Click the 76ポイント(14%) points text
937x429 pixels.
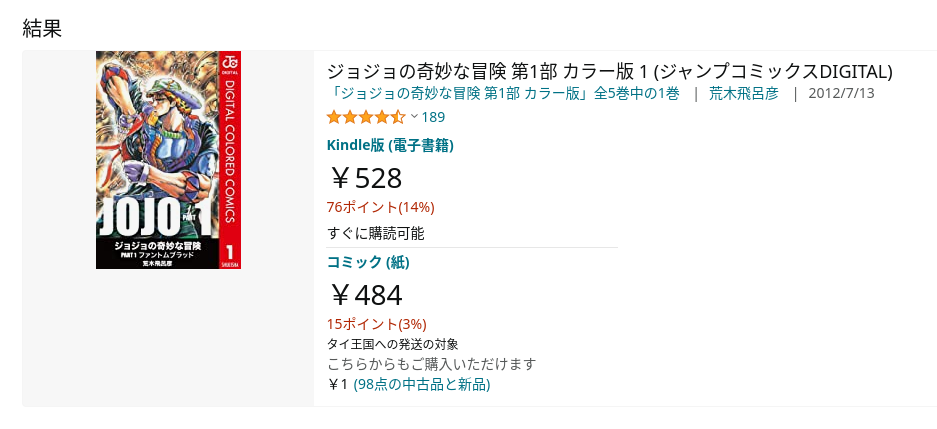[x=381, y=207]
